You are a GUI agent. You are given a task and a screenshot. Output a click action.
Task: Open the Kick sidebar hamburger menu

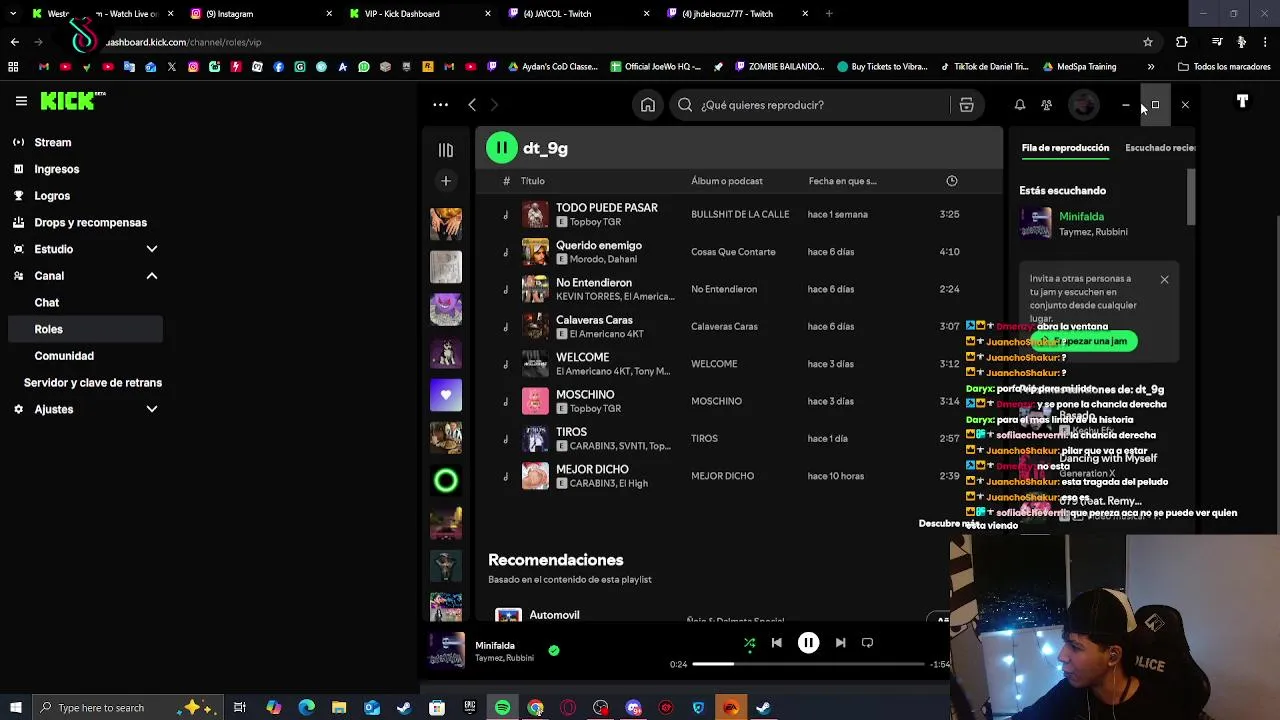coord(21,101)
